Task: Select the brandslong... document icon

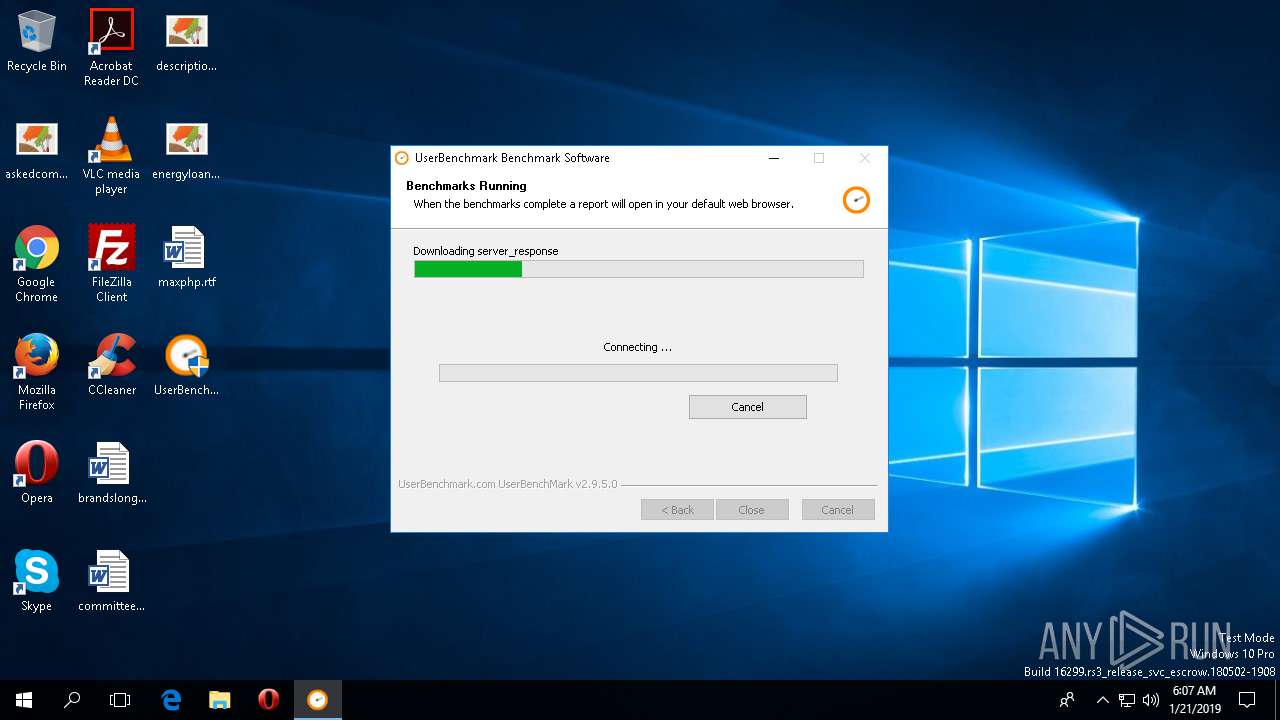Action: pyautogui.click(x=111, y=474)
